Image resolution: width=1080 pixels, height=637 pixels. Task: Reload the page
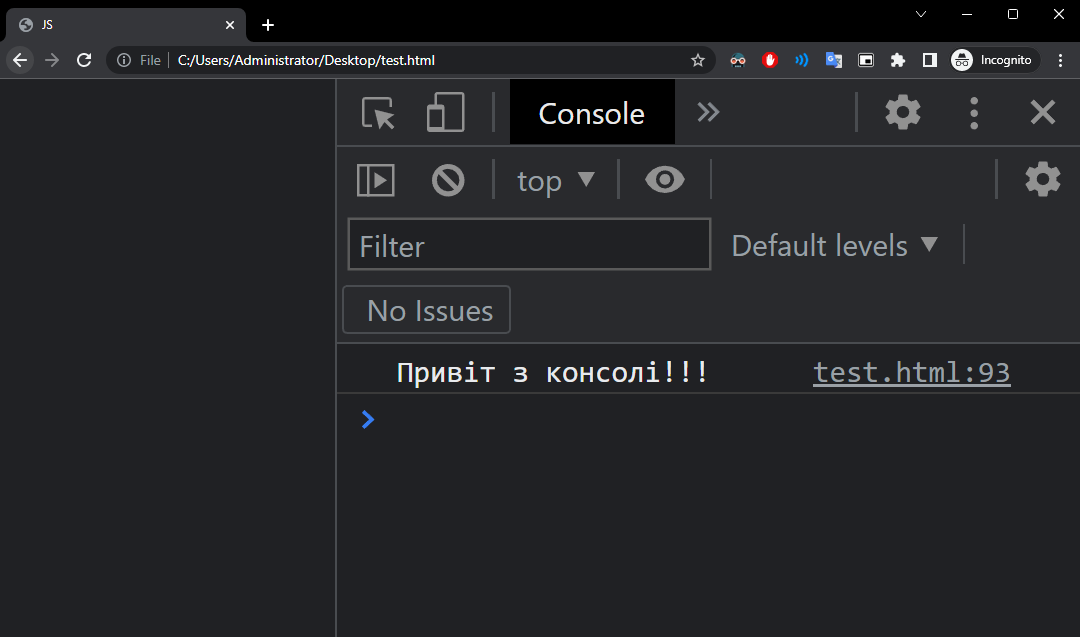click(x=84, y=61)
